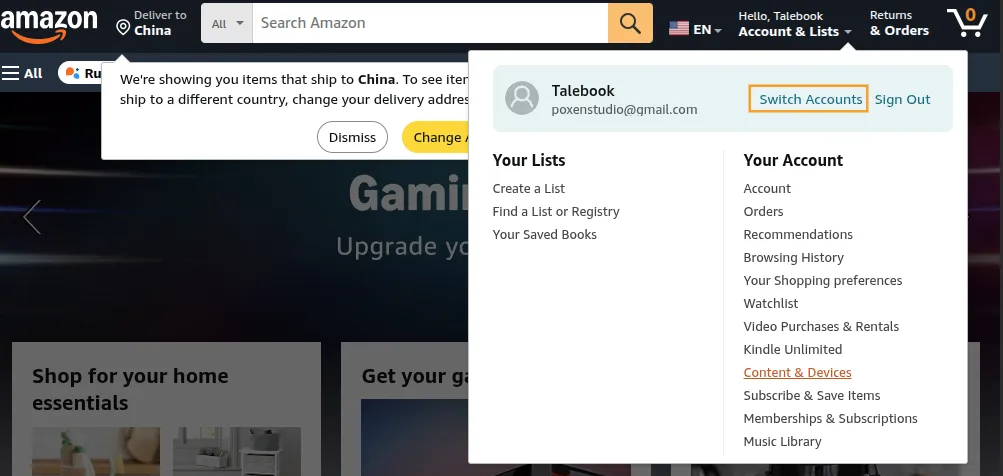Click the previous carousel arrow
1003x476 pixels.
coord(32,217)
